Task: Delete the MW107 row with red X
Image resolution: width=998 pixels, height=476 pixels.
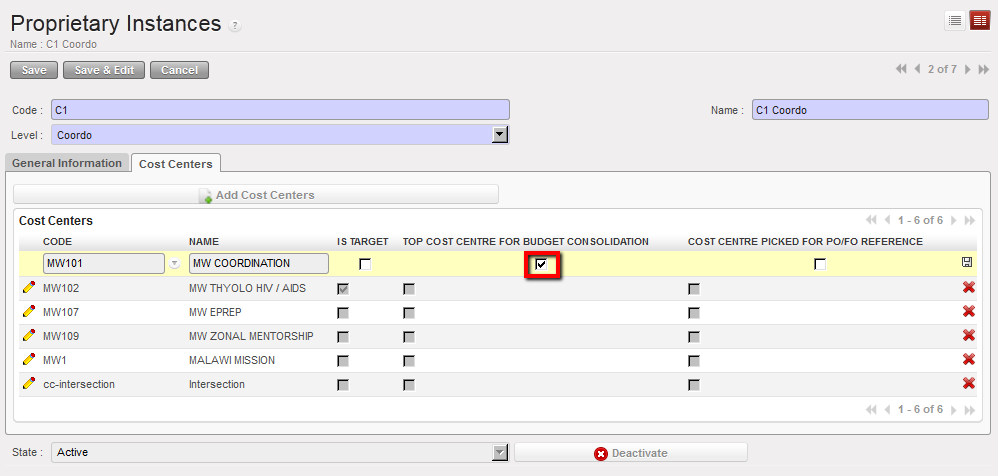Action: (968, 312)
